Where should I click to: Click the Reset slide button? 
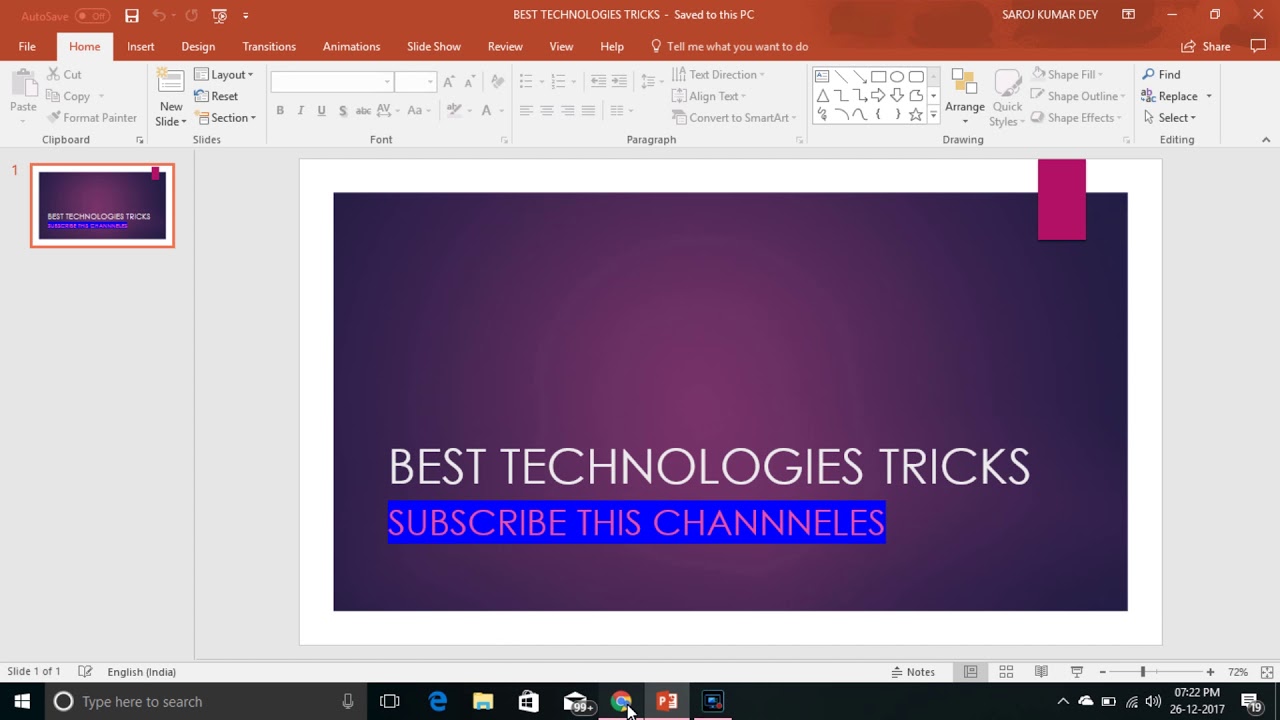tap(216, 96)
